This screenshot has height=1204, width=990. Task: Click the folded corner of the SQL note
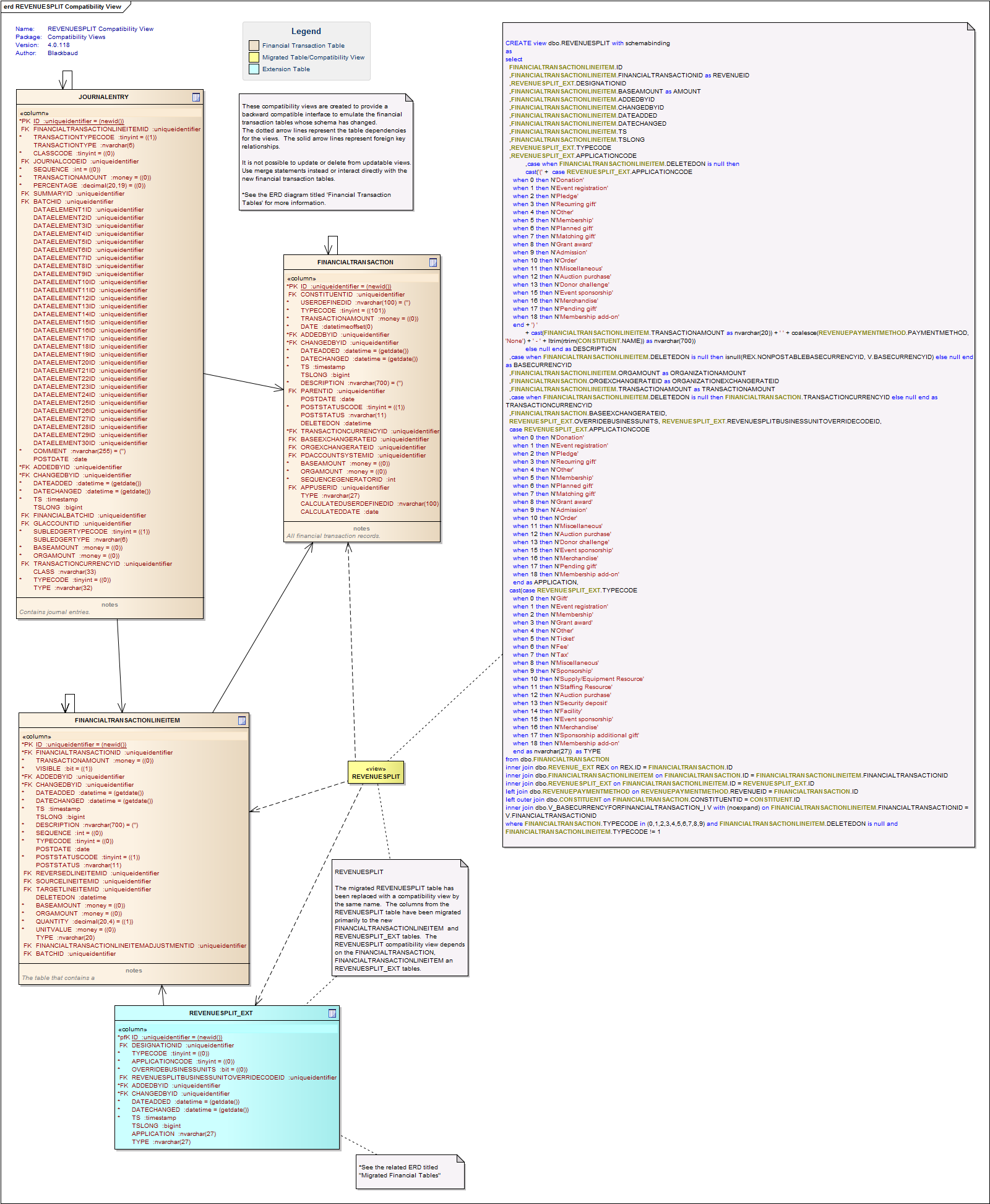click(970, 27)
